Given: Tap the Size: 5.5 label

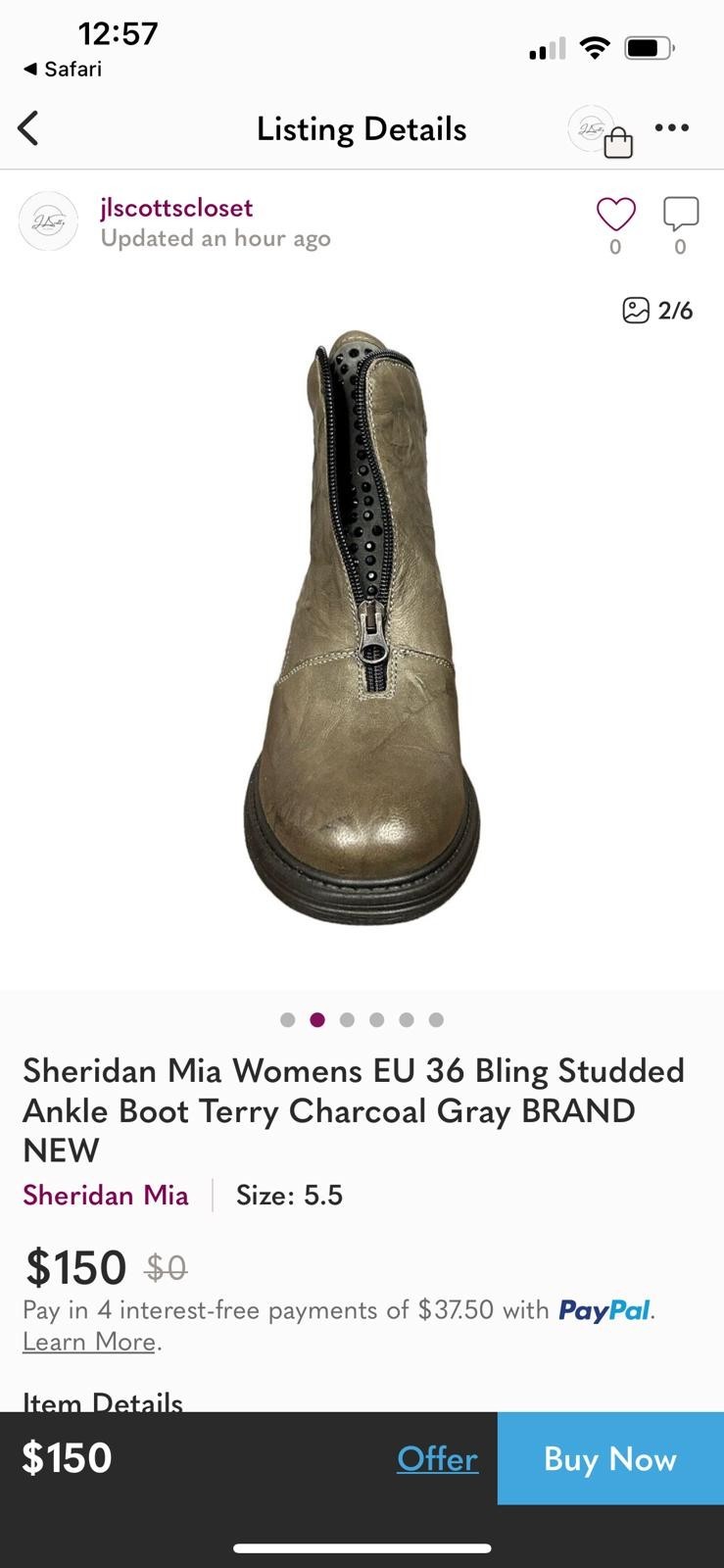Looking at the screenshot, I should [289, 1195].
